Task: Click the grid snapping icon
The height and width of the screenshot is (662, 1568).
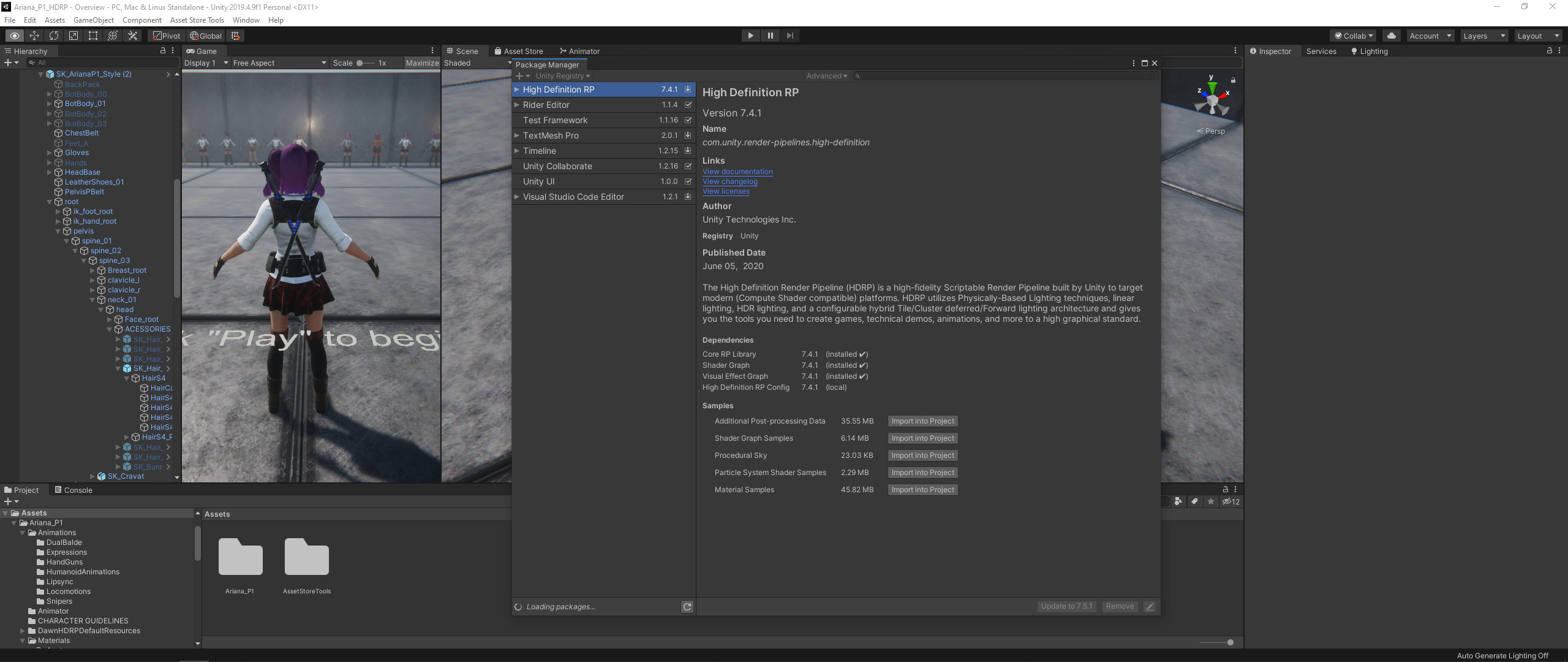Action: point(235,36)
